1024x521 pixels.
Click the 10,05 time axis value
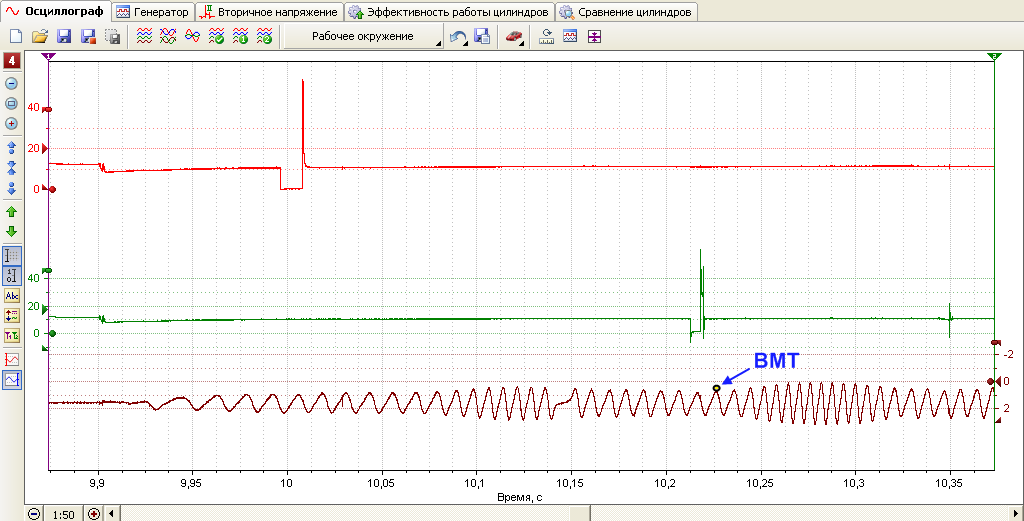[x=381, y=483]
